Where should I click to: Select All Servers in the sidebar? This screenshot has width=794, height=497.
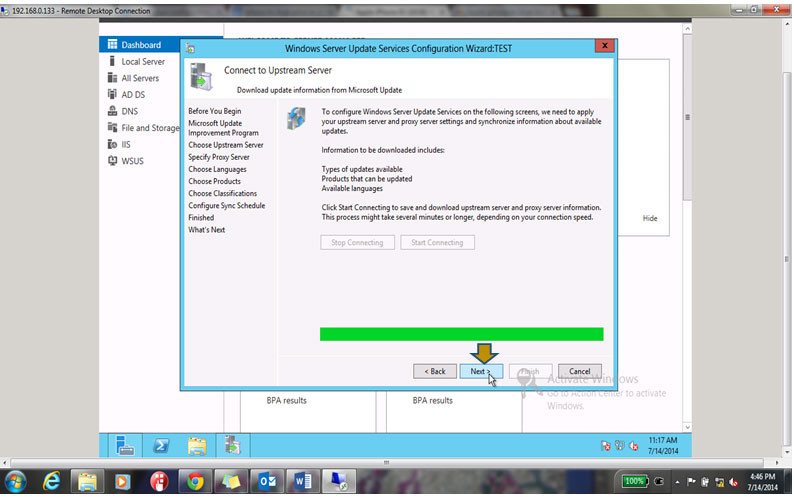pyautogui.click(x=140, y=78)
